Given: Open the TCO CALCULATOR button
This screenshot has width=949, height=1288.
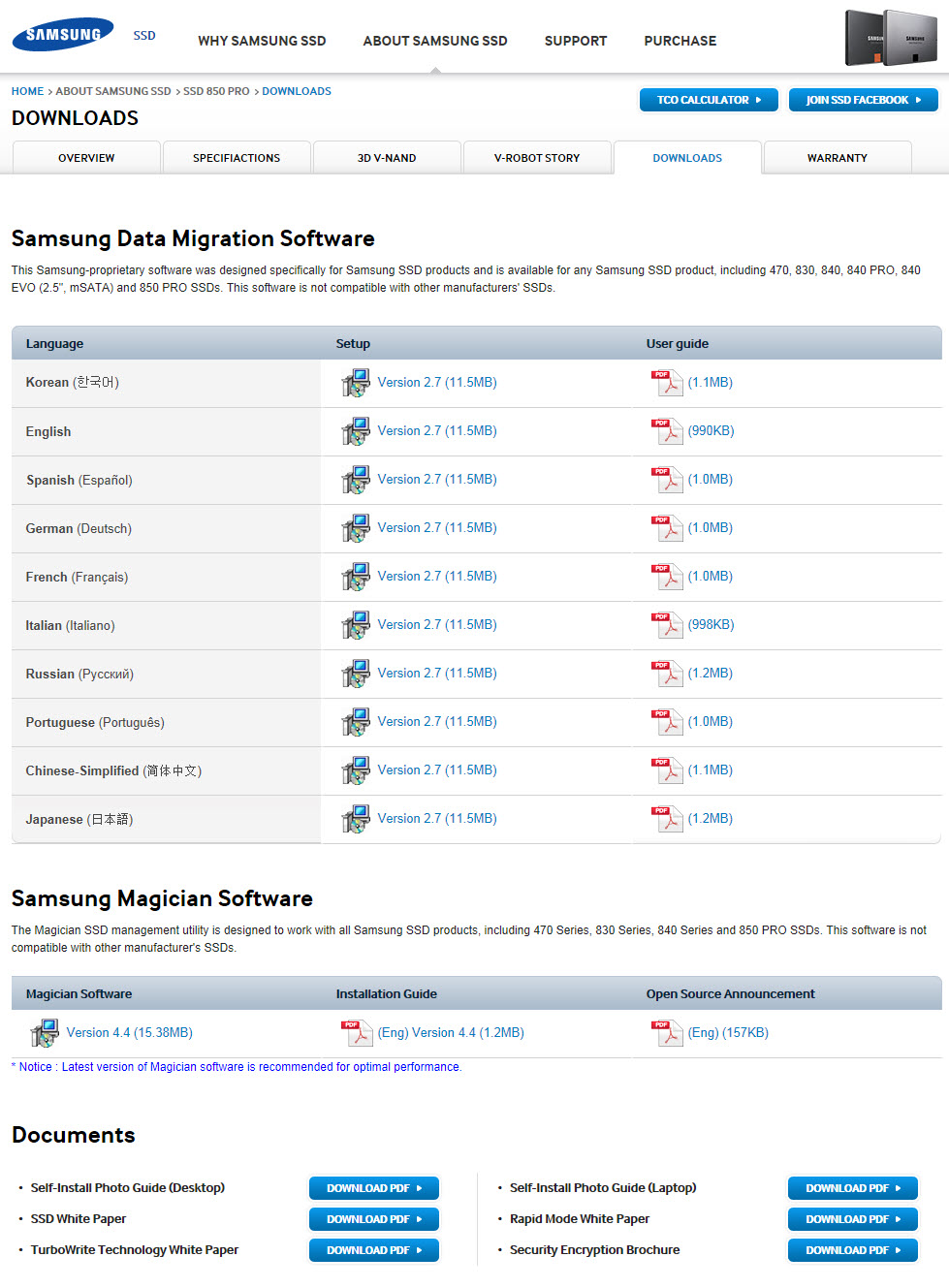Looking at the screenshot, I should pyautogui.click(x=709, y=100).
